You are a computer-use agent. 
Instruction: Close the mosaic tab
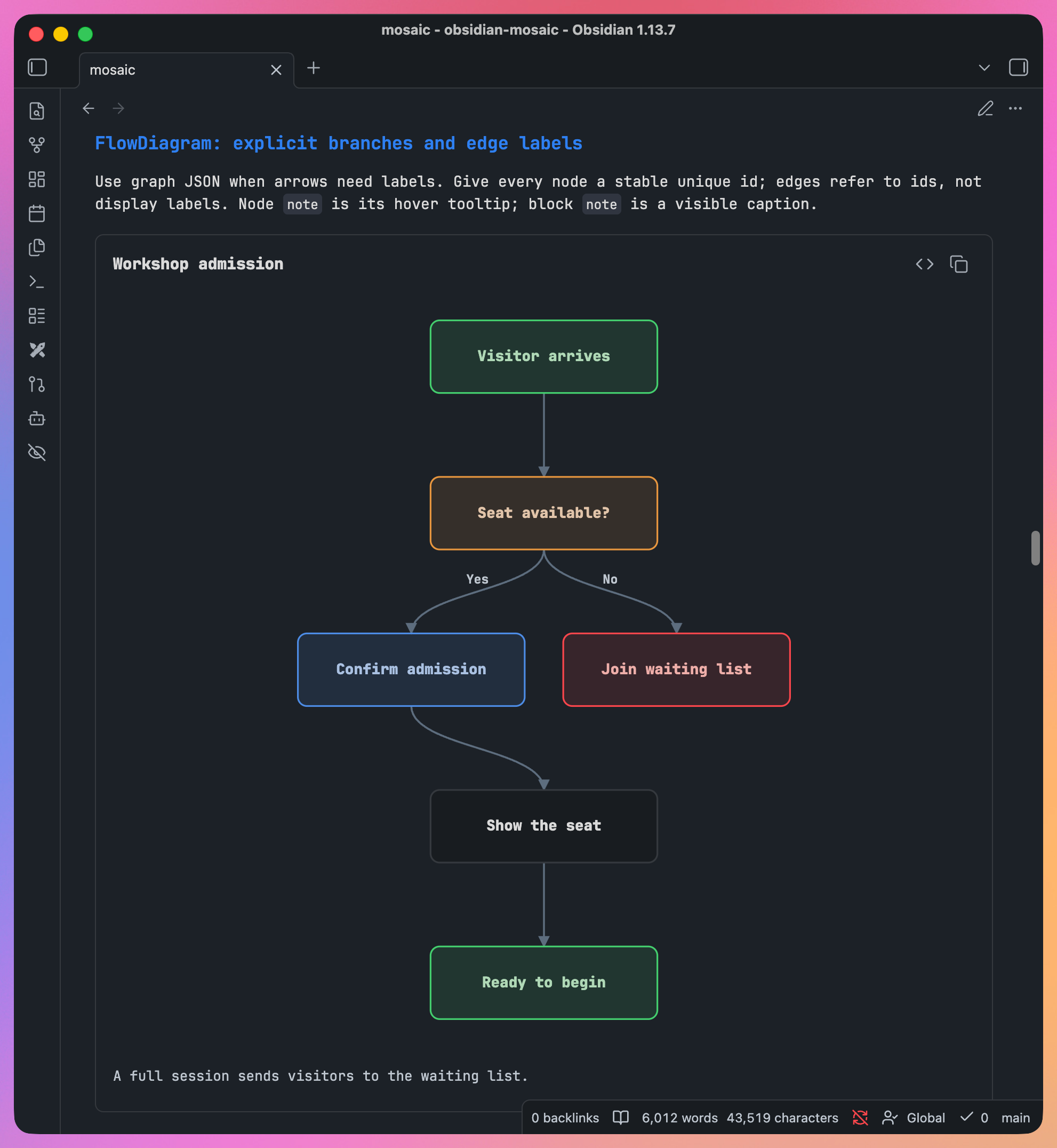point(276,70)
